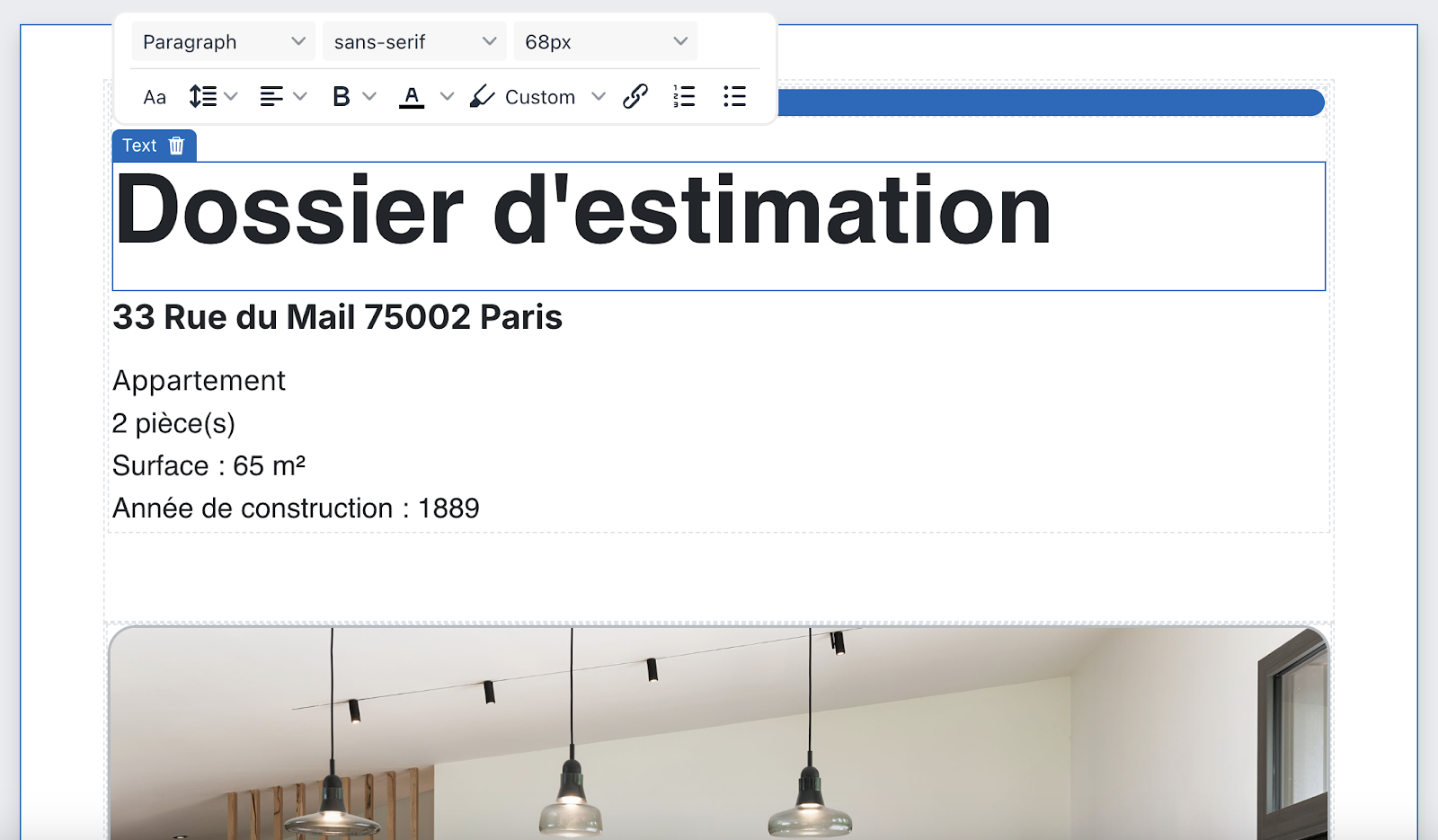Viewport: 1438px width, 840px height.
Task: Click 'Année de construction : 1889' line
Action: [296, 508]
